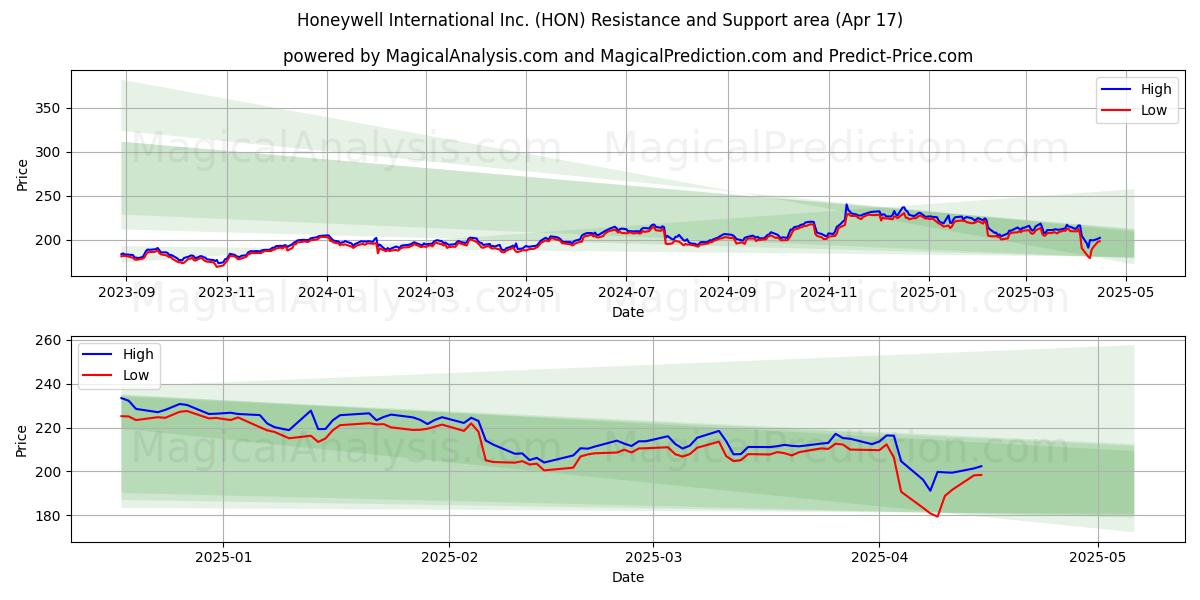Click the red line sample in the upper legend

click(1117, 111)
